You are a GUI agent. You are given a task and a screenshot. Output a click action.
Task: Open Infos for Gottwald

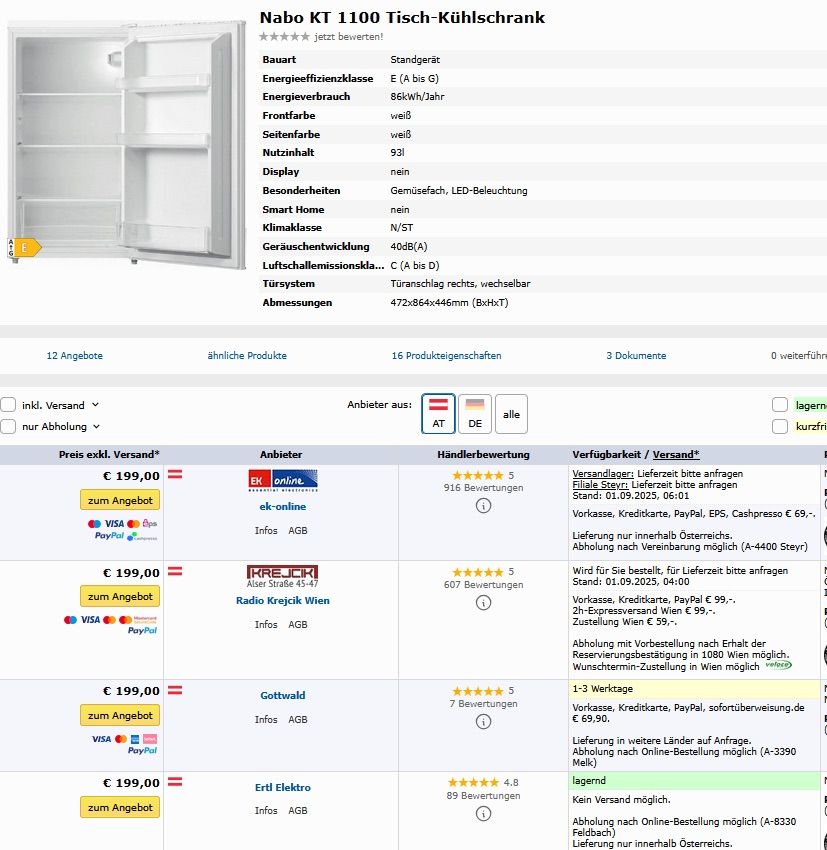266,719
